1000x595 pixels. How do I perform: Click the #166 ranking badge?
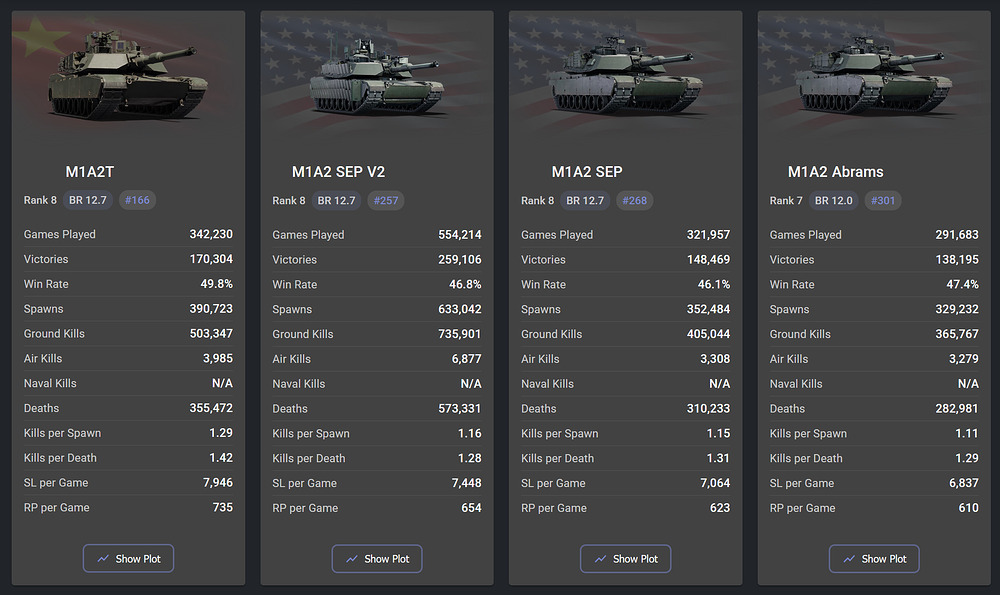[137, 200]
